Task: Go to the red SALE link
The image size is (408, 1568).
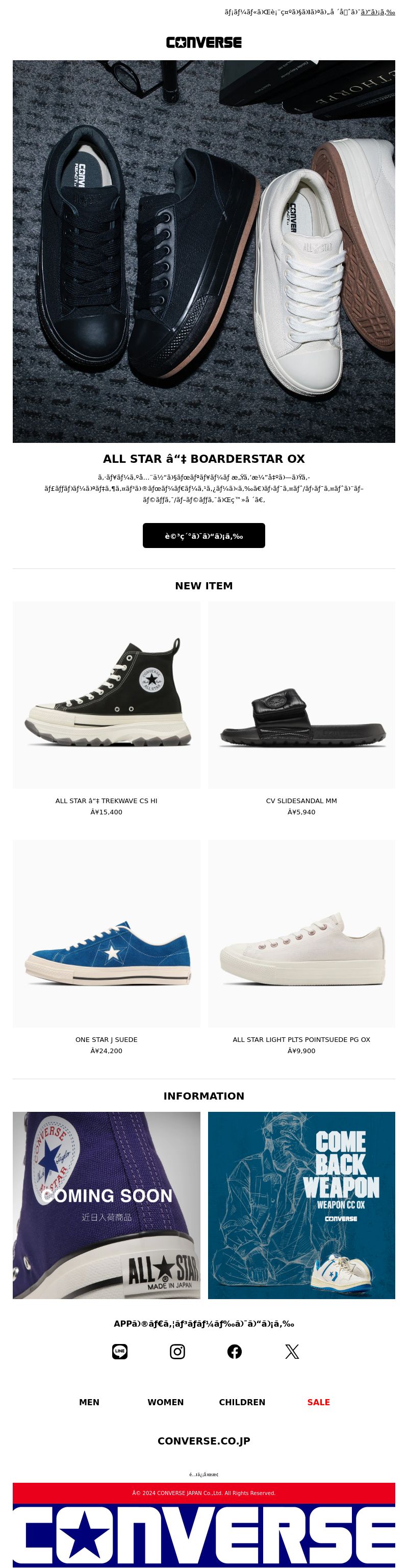Action: [319, 1402]
